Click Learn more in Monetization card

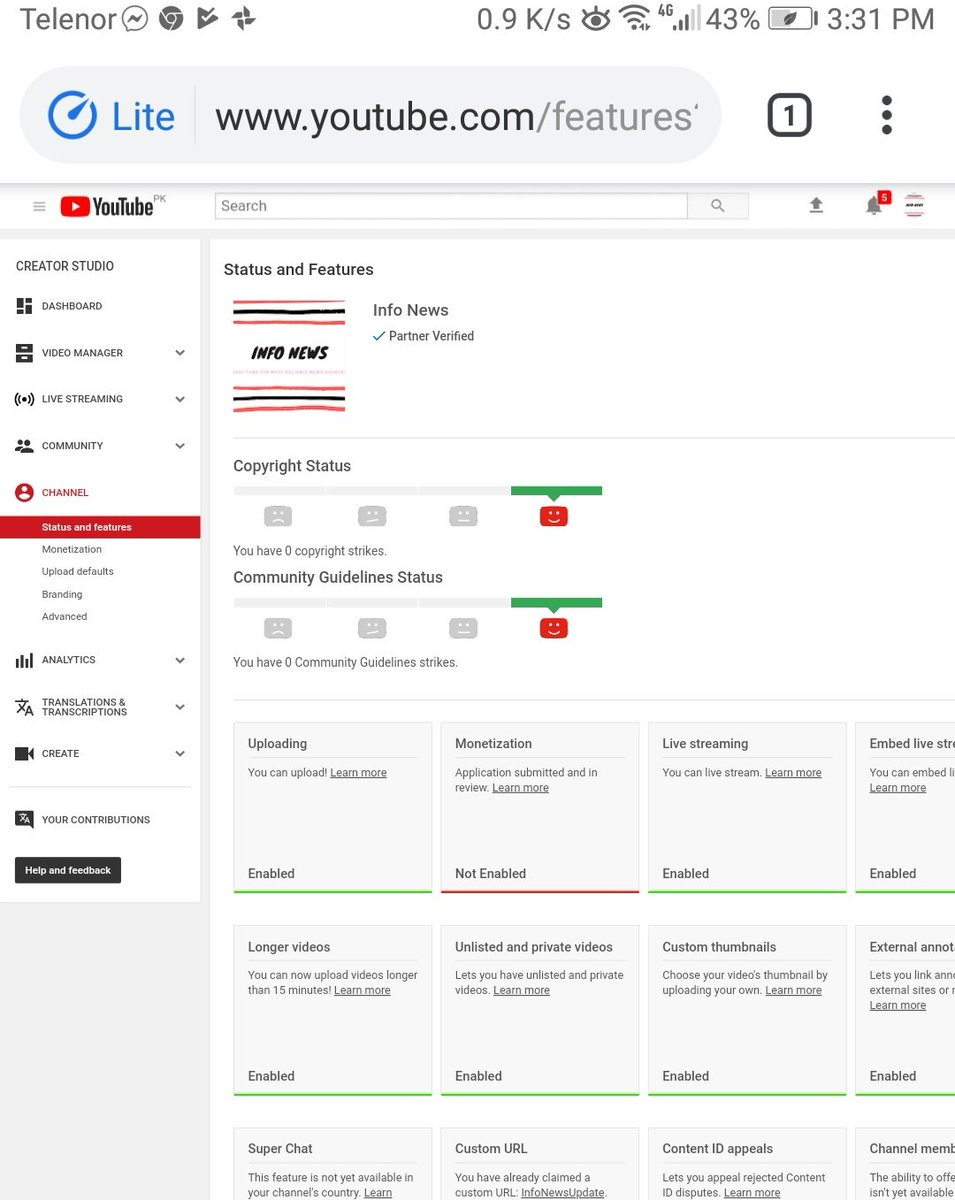point(520,788)
